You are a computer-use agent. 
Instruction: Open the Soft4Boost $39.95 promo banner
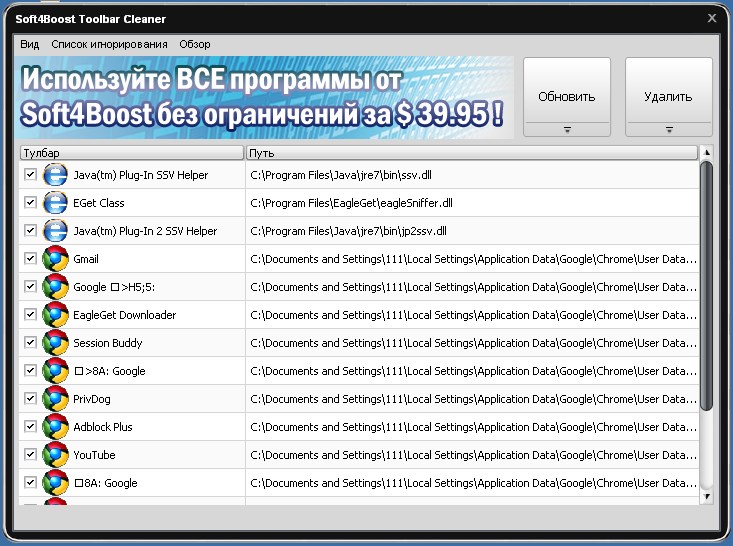click(x=264, y=97)
